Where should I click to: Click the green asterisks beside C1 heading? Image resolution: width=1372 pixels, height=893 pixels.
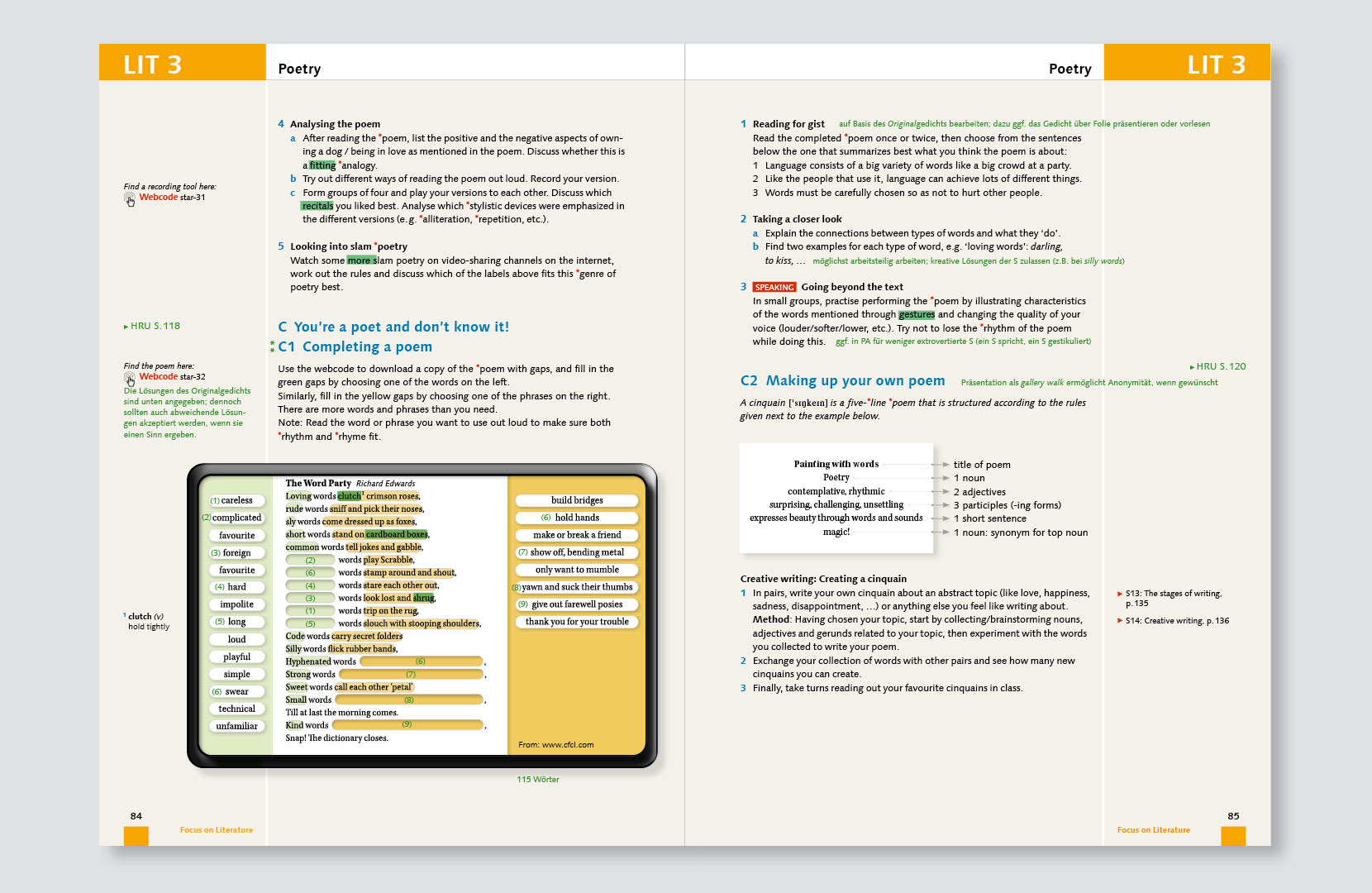pyautogui.click(x=272, y=347)
